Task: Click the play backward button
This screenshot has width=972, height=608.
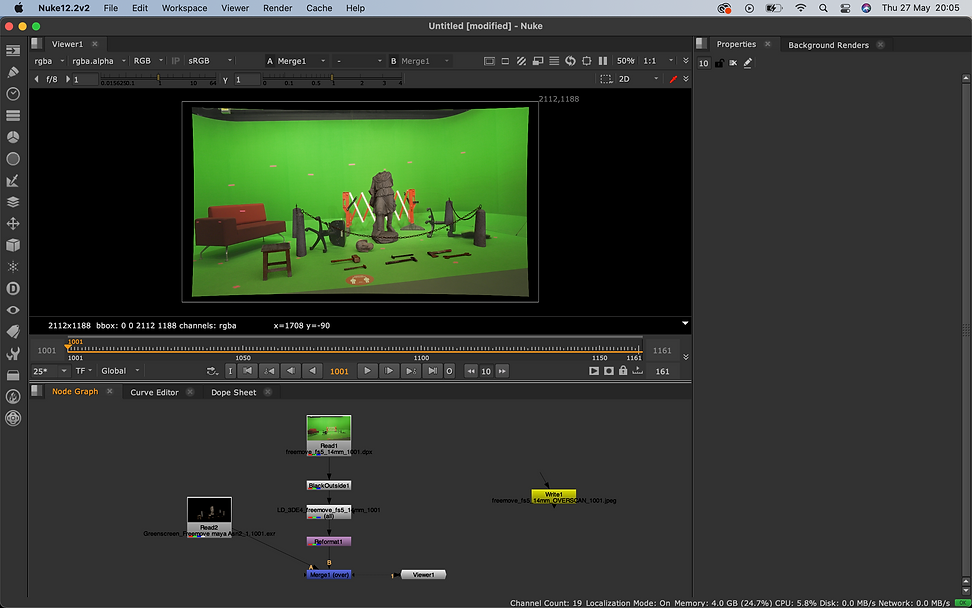Action: (312, 371)
